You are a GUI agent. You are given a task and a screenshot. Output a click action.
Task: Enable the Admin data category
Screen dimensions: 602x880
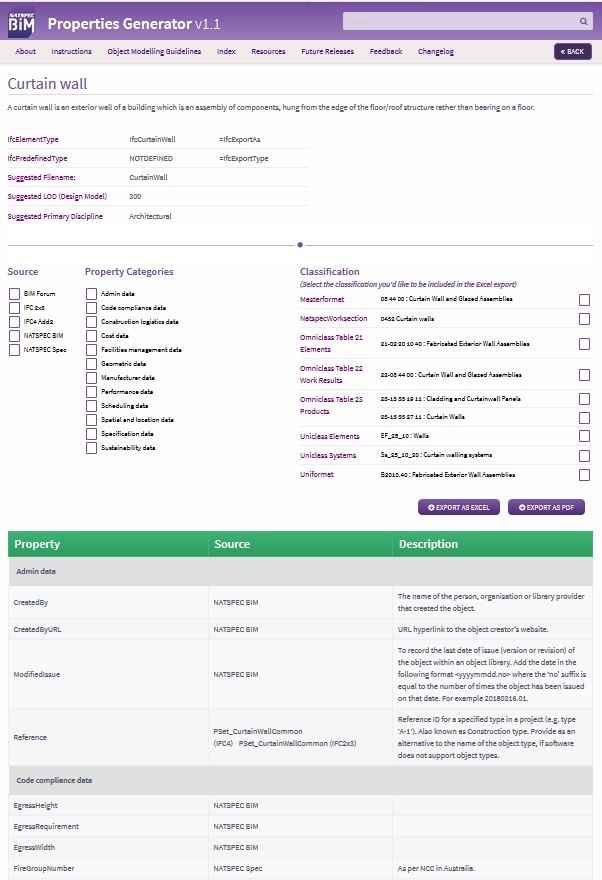pyautogui.click(x=91, y=294)
